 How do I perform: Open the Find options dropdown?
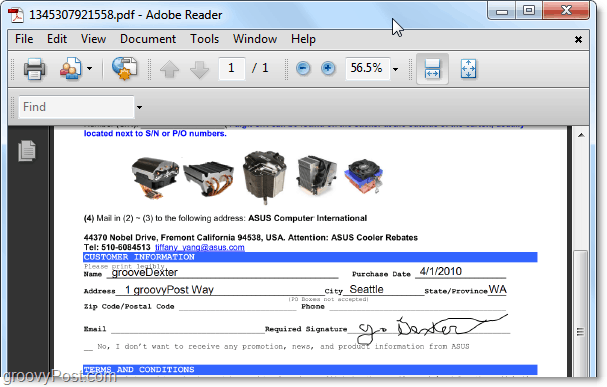tap(139, 107)
